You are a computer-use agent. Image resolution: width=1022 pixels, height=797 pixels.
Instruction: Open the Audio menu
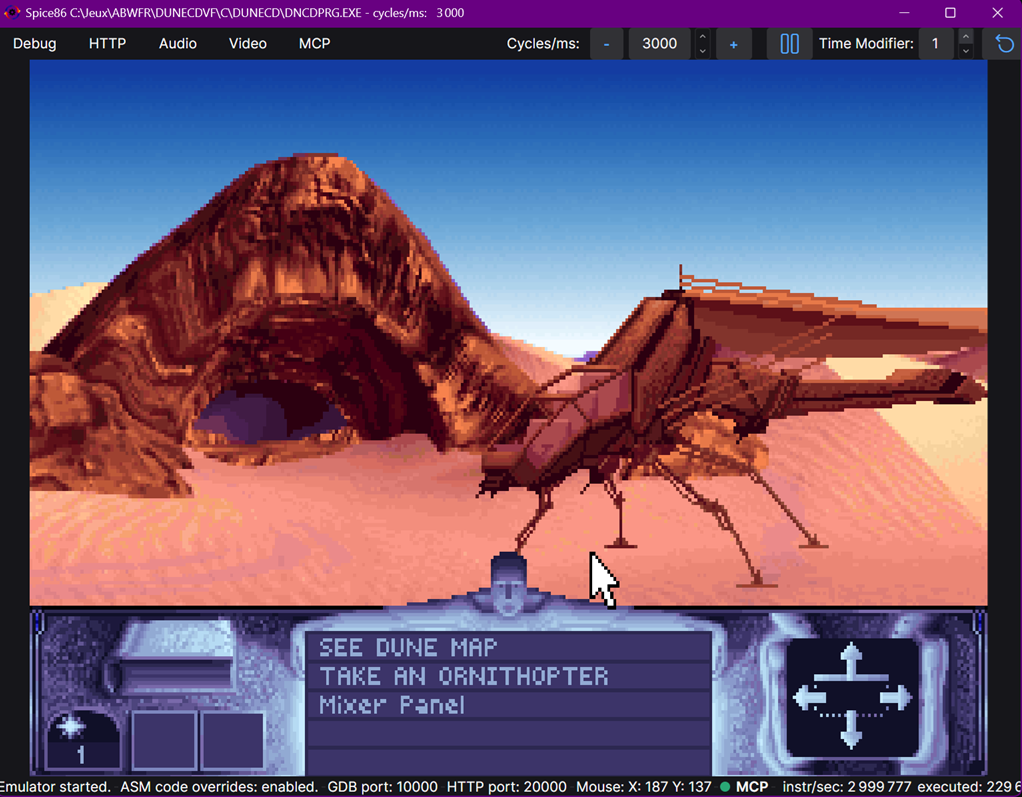pyautogui.click(x=177, y=44)
